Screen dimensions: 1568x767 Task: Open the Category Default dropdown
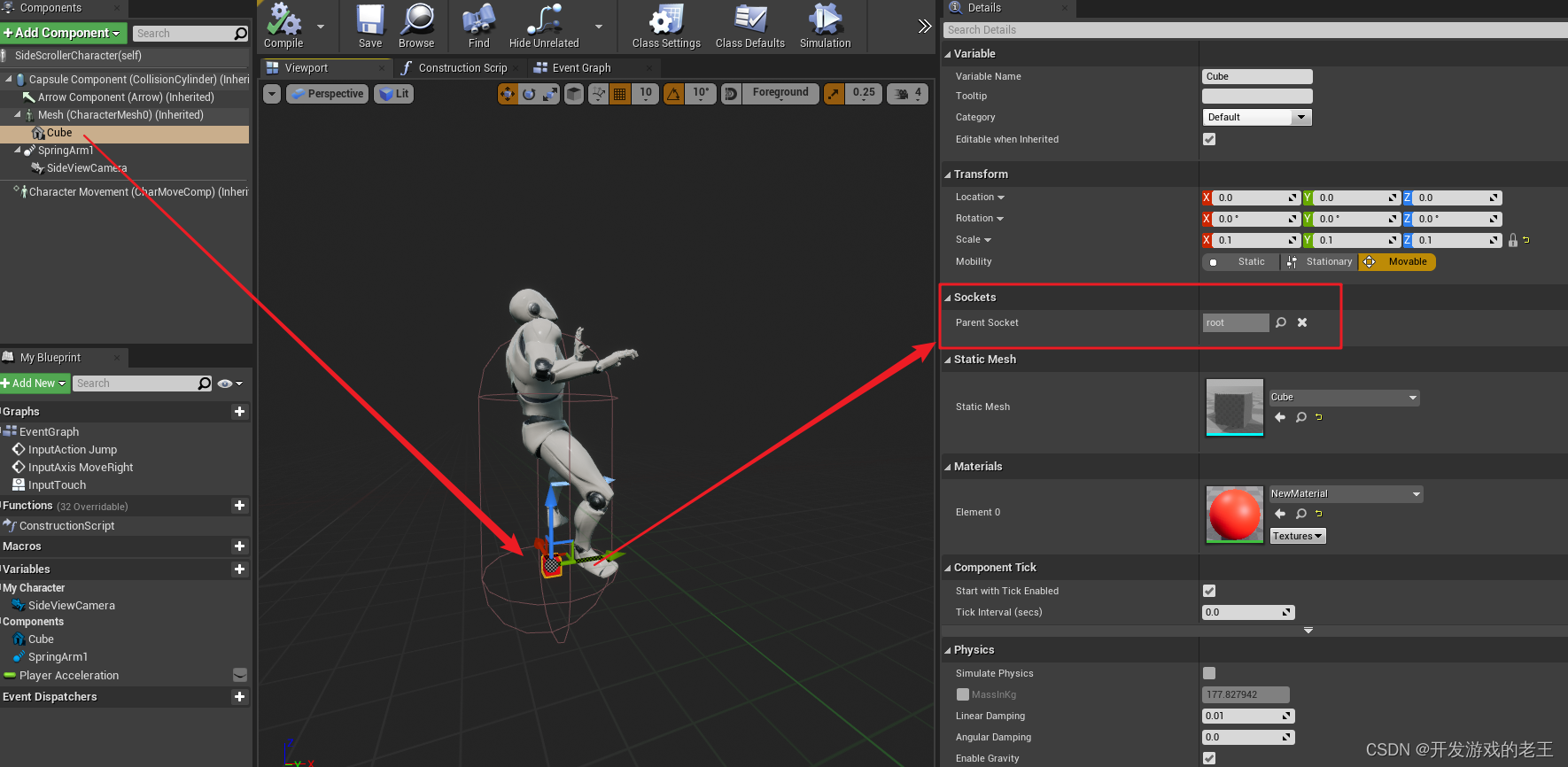1257,117
